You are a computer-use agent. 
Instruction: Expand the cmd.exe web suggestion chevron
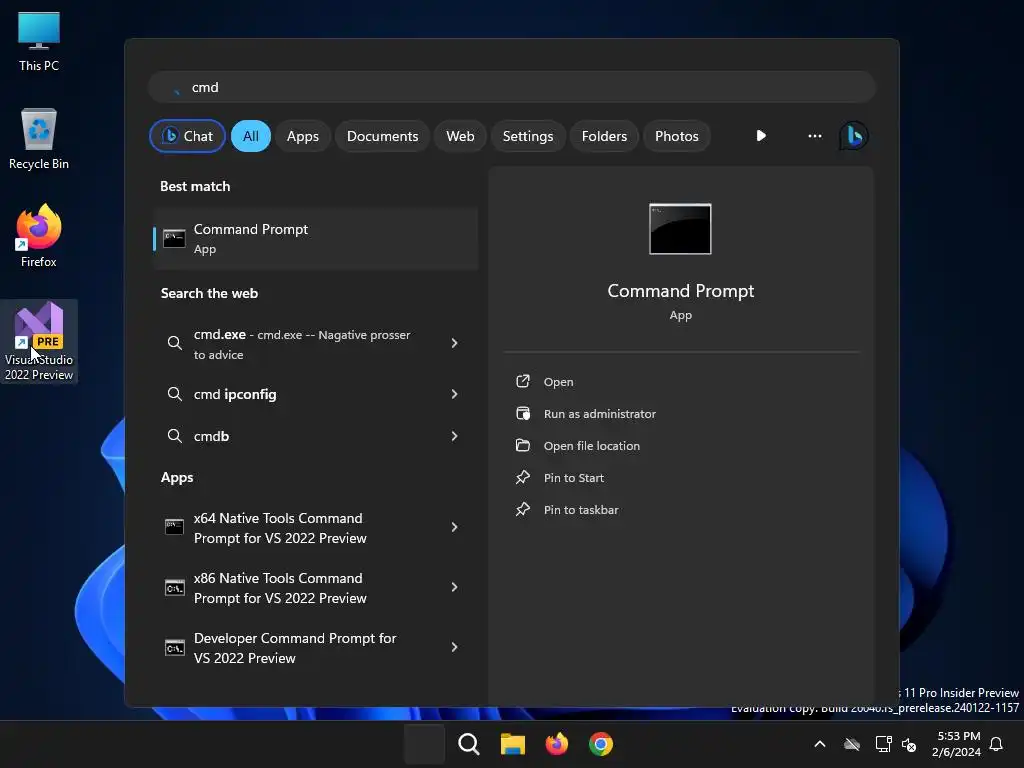coord(455,343)
